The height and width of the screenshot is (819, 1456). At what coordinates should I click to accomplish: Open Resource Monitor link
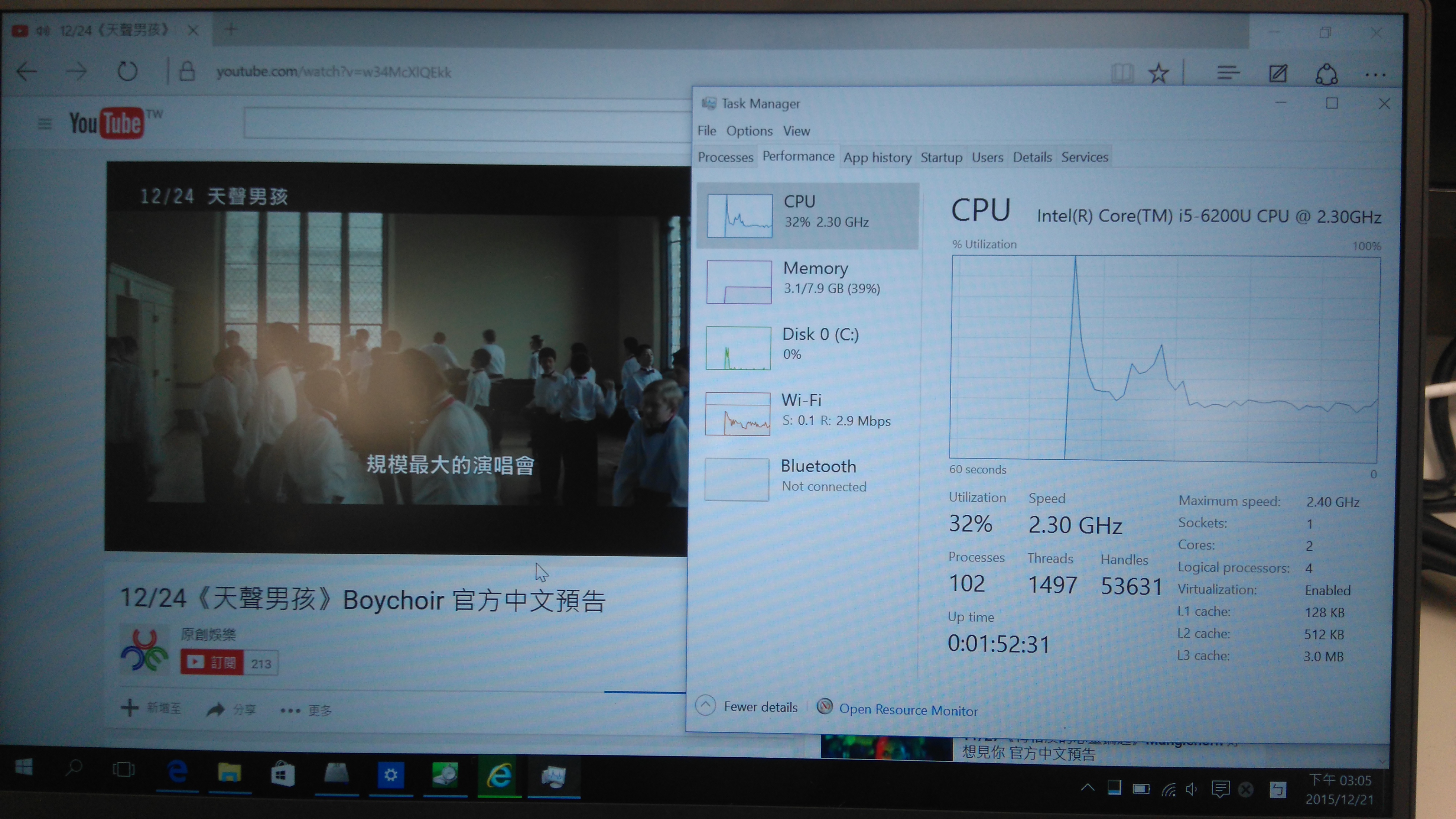point(907,710)
